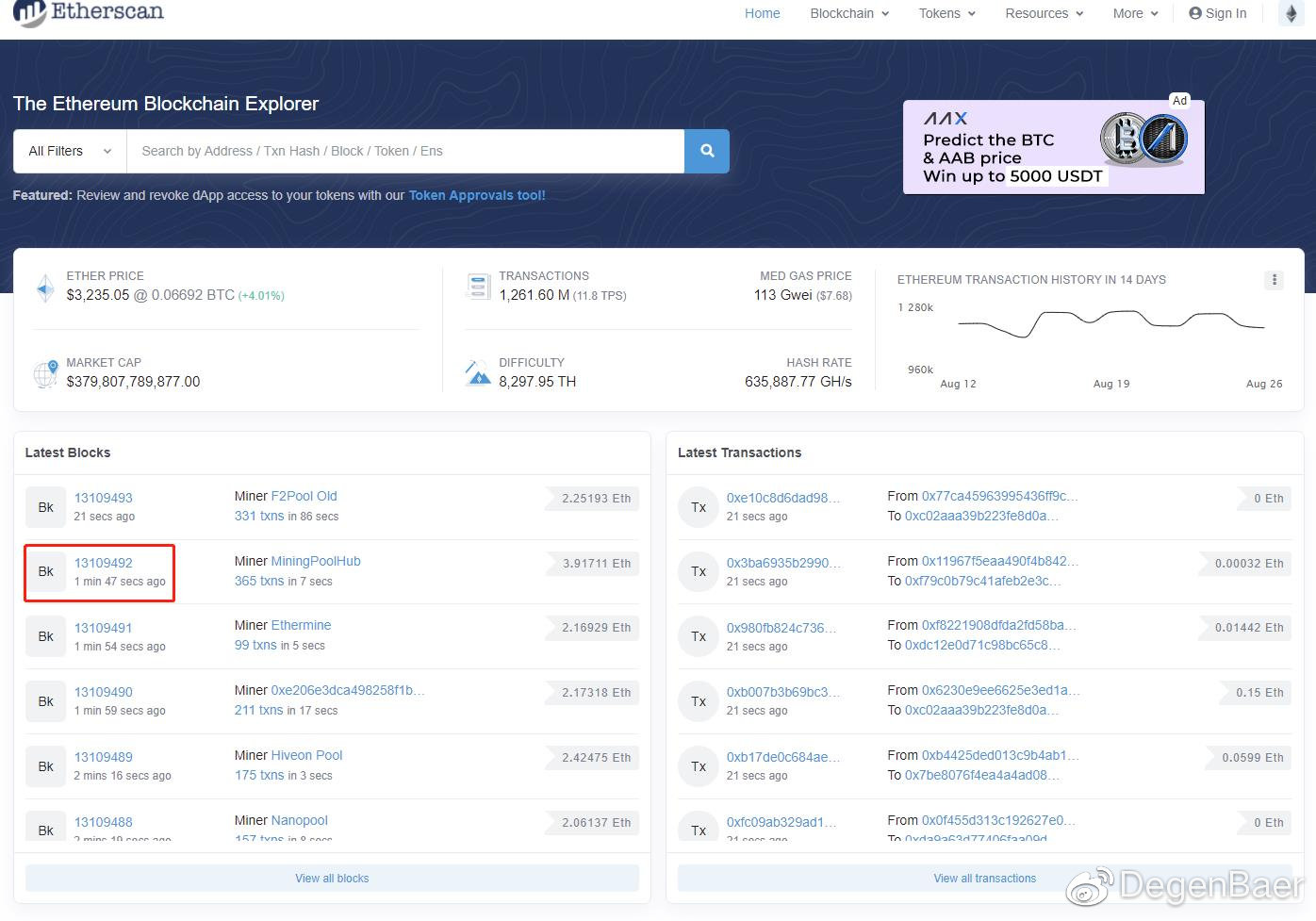Image resolution: width=1316 pixels, height=921 pixels.
Task: Click View all blocks button
Action: pyautogui.click(x=332, y=878)
